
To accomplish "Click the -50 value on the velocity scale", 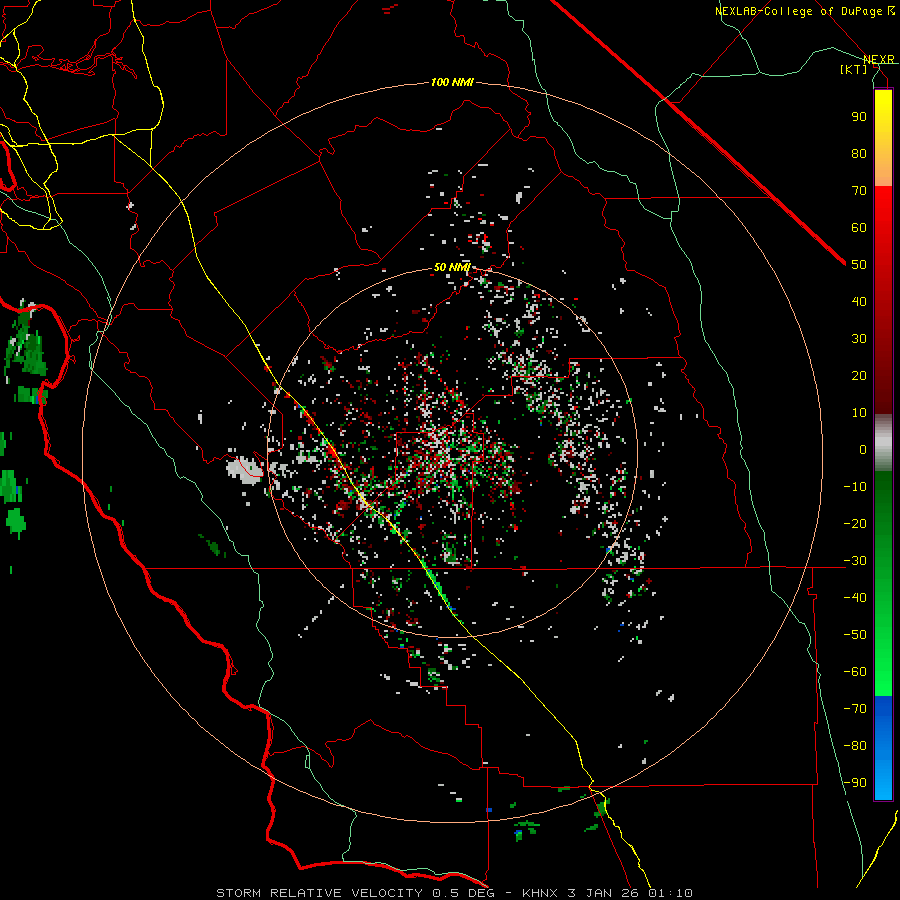I will (x=855, y=635).
